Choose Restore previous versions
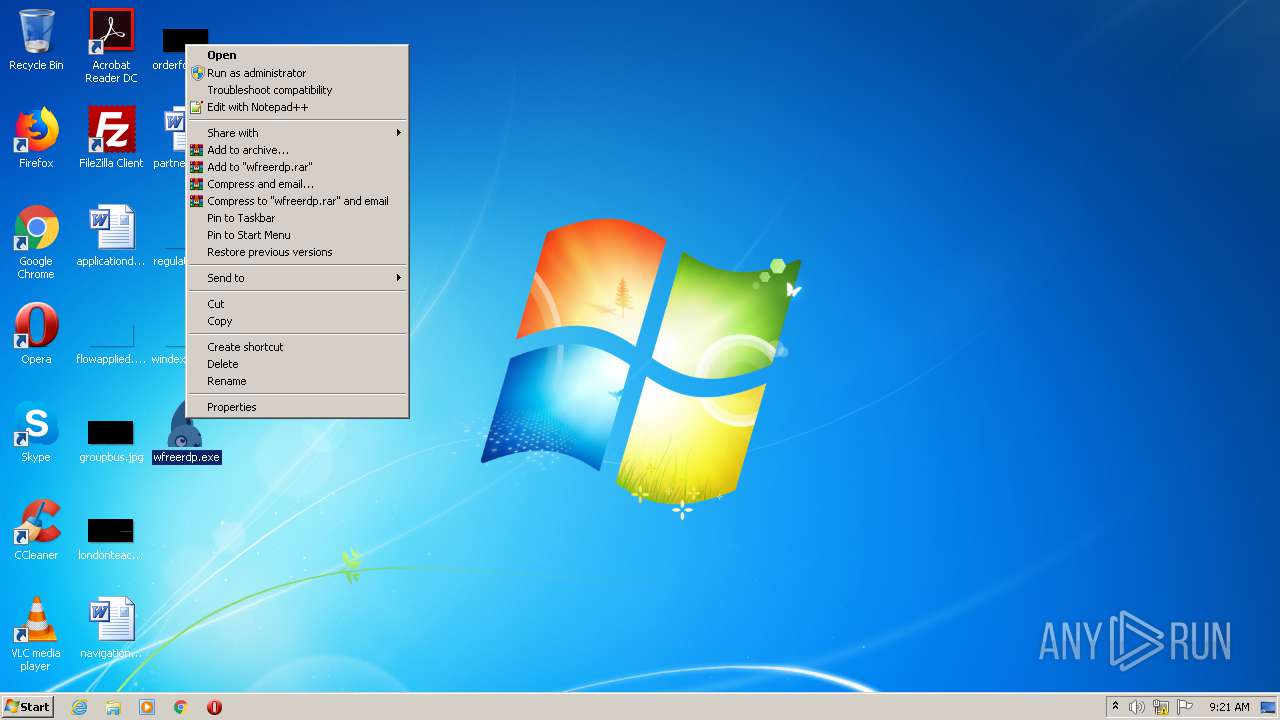The width and height of the screenshot is (1280, 720). (x=297, y=252)
